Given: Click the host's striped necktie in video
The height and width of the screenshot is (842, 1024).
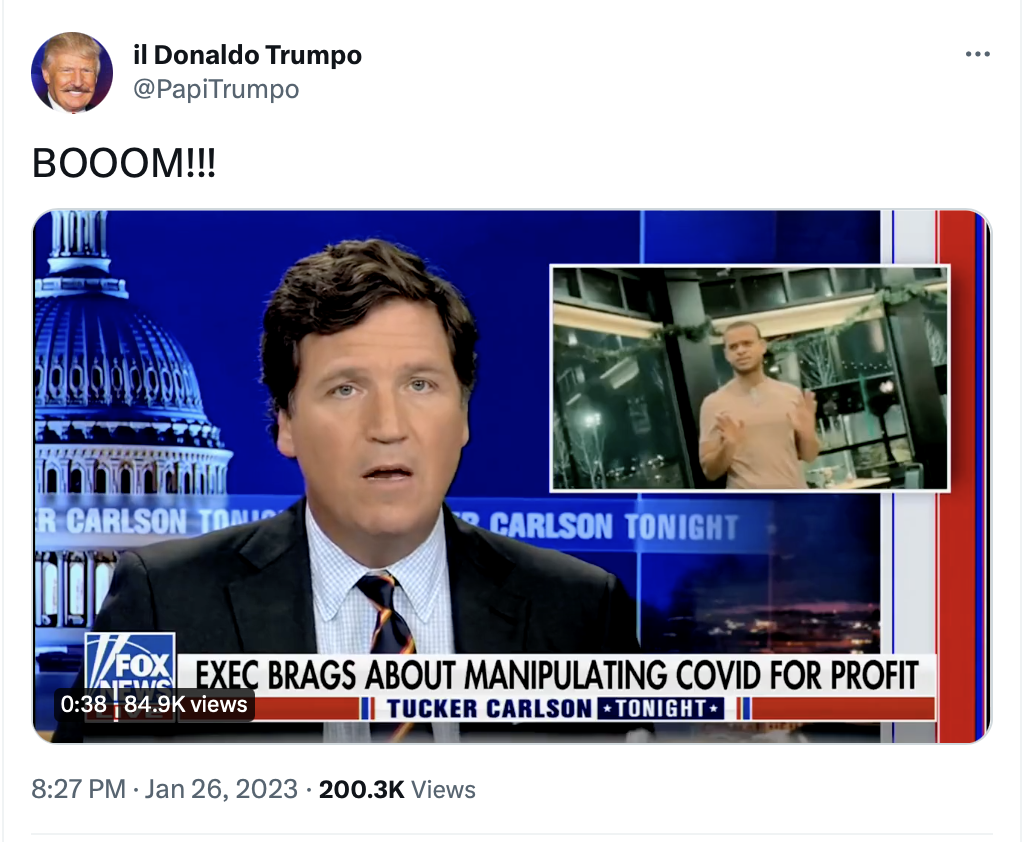Looking at the screenshot, I should tap(385, 614).
